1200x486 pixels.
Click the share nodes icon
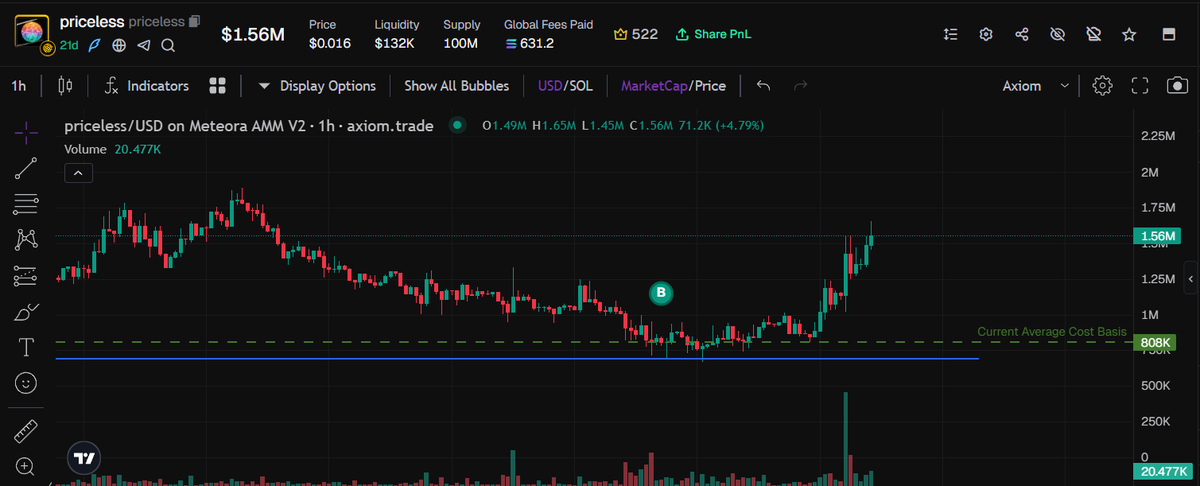click(1022, 34)
